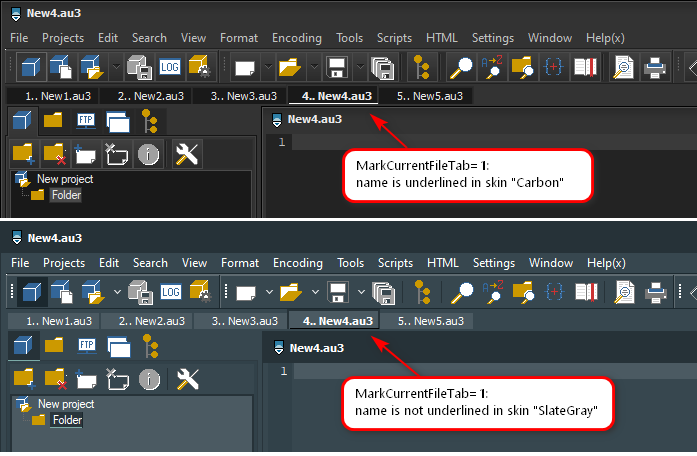Open Scripts menu in bottom SlateGray window
This screenshot has width=697, height=456.
(394, 263)
